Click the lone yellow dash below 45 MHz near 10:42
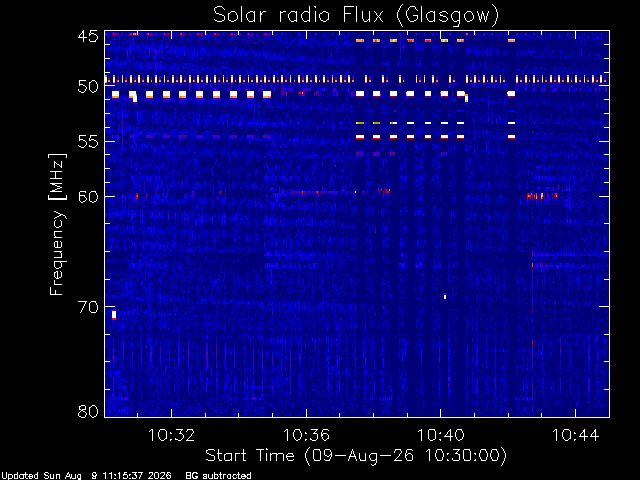Image resolution: width=640 pixels, height=480 pixels. (x=511, y=40)
